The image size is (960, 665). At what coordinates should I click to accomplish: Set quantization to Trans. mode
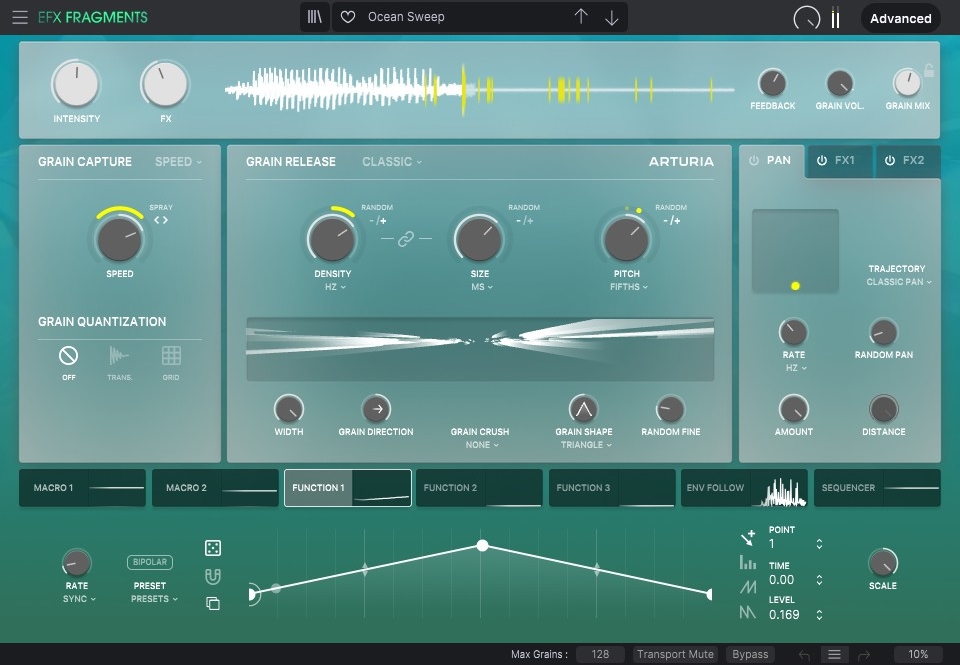click(x=119, y=363)
